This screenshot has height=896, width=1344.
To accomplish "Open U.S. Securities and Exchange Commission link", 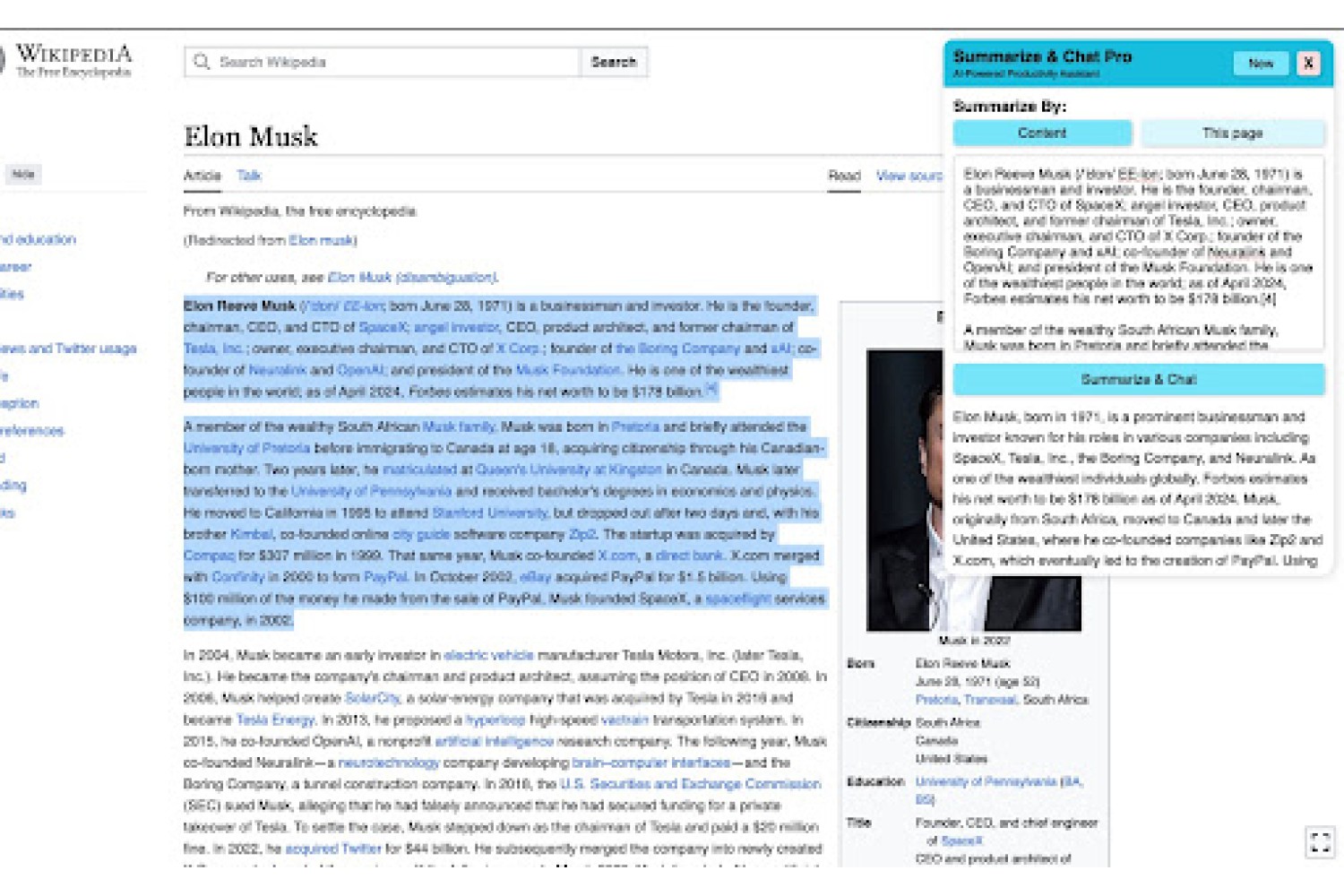I will coord(690,784).
